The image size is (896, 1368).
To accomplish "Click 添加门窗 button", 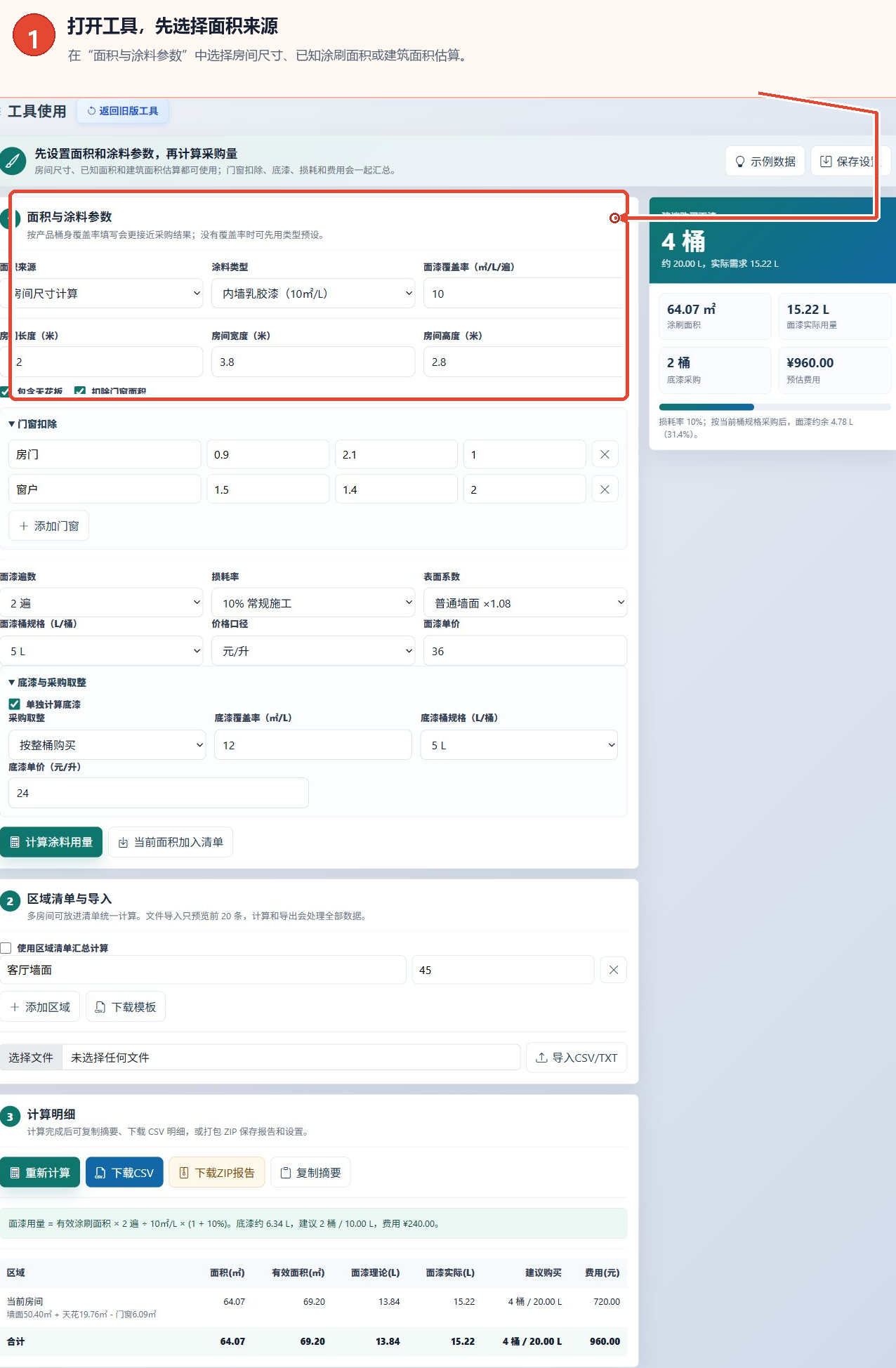I will pyautogui.click(x=48, y=526).
